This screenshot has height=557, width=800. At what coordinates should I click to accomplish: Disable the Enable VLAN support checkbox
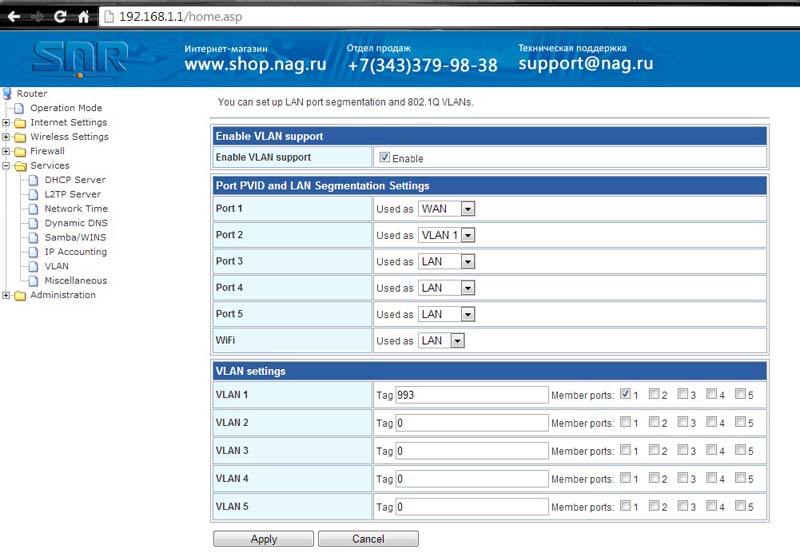pos(384,158)
